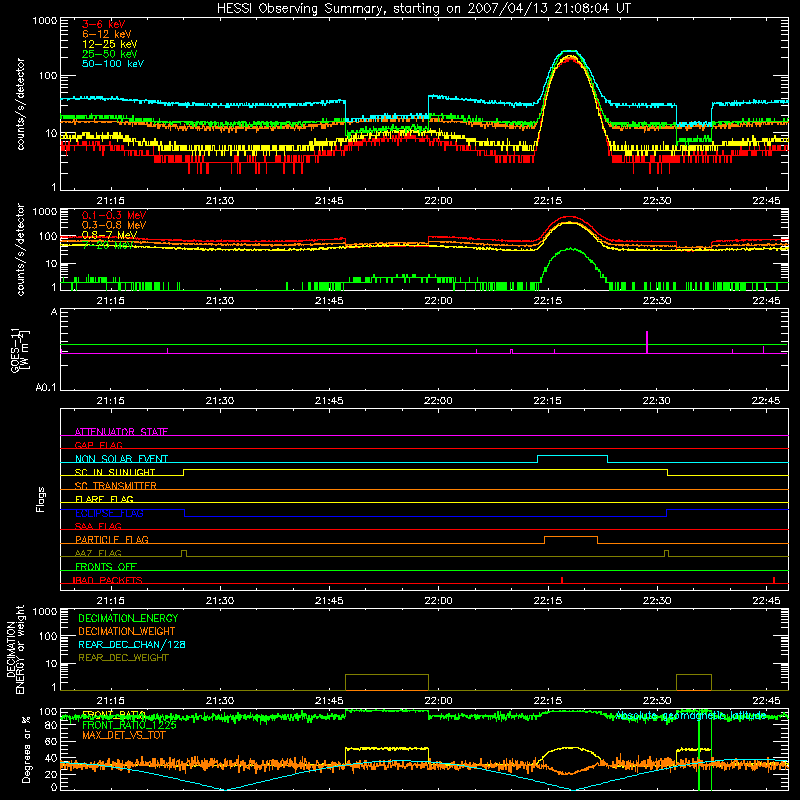Select the 12-25 keV legend label
This screenshot has height=800, width=800.
(110, 44)
